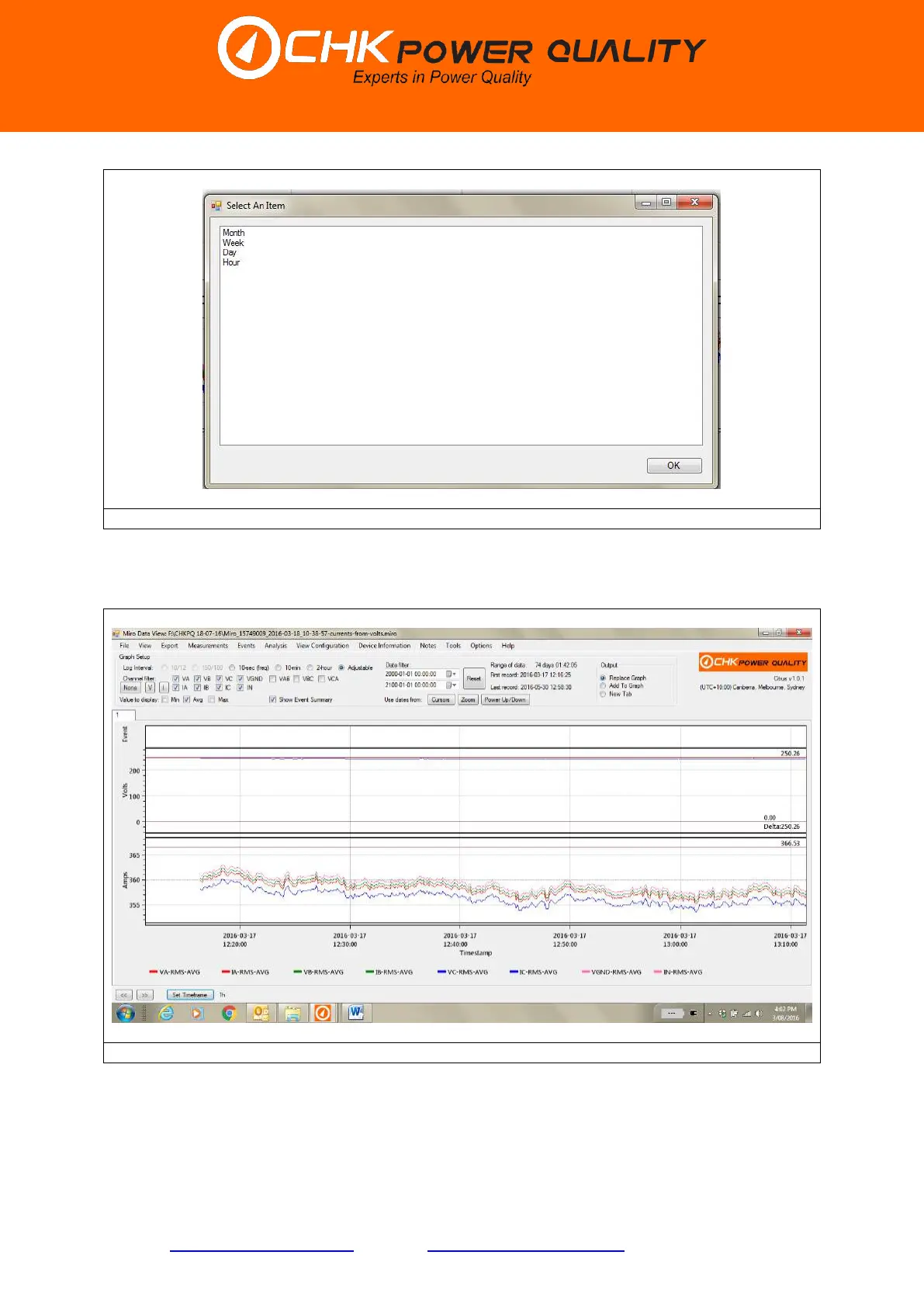The height and width of the screenshot is (1307, 924).
Task: Select the 10min log interval
Action: pos(279,667)
